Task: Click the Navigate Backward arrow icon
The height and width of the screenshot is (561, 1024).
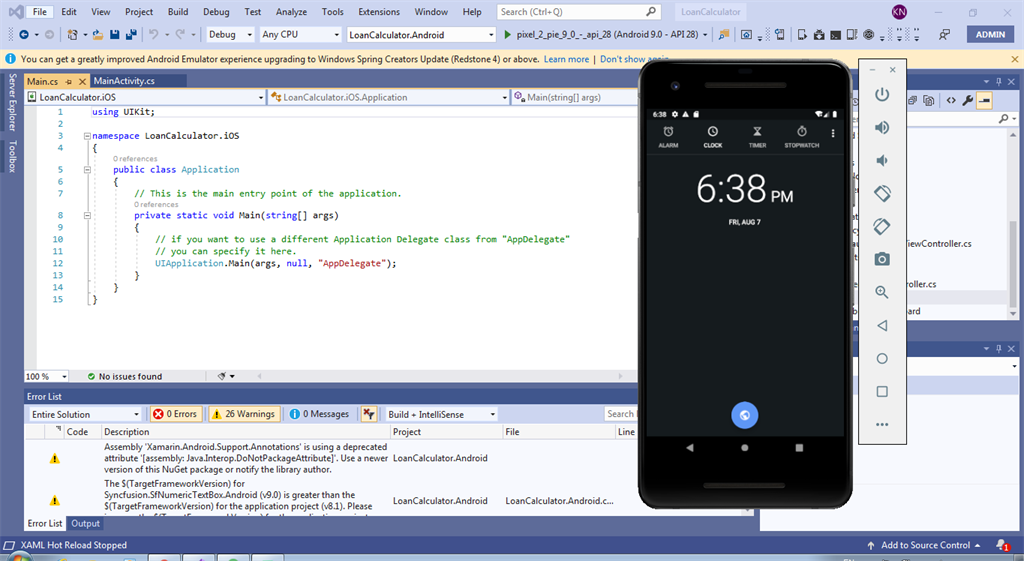Action: coord(24,35)
